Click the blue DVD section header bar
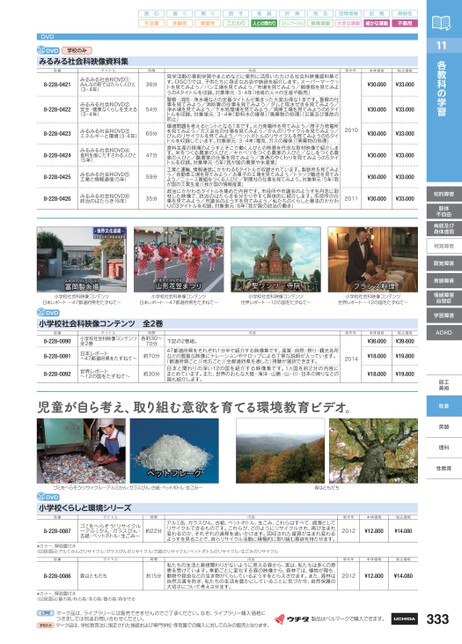Viewport: 462px width, 644px height. point(227,37)
